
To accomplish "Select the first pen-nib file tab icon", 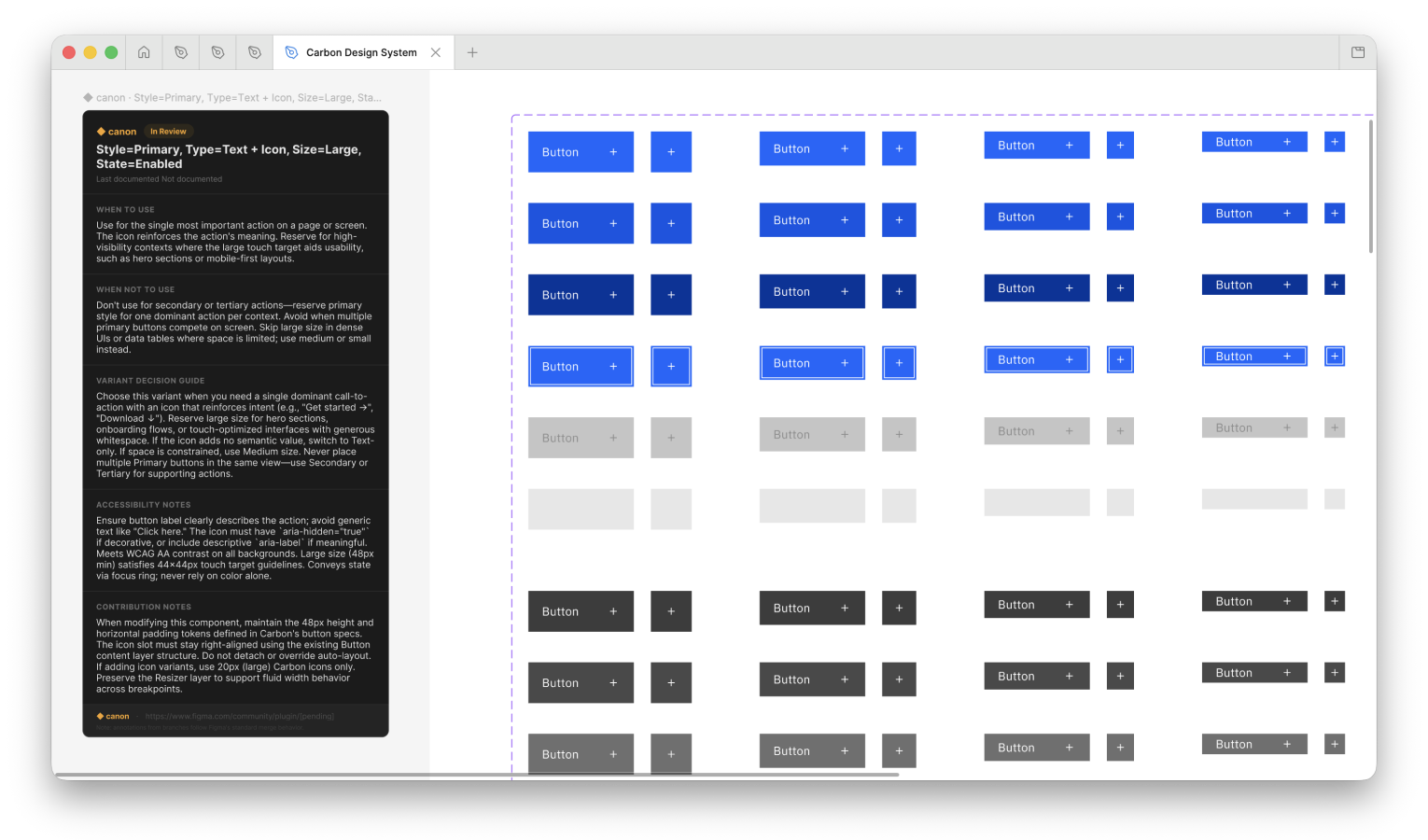I will point(180,52).
